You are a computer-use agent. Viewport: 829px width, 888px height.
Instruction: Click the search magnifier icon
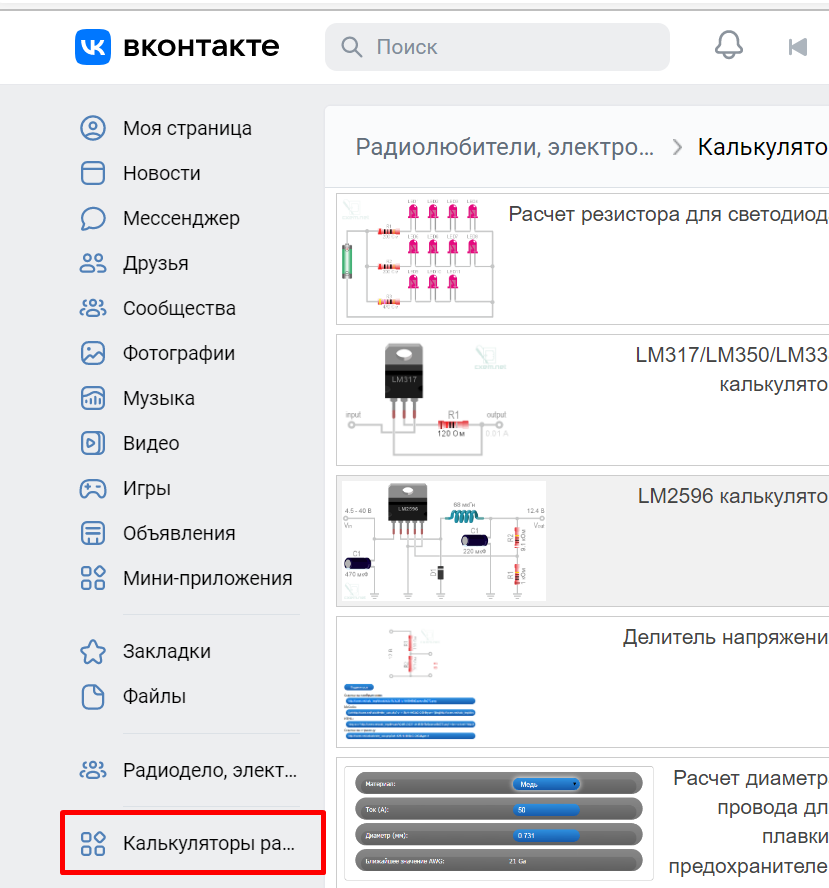tap(352, 47)
